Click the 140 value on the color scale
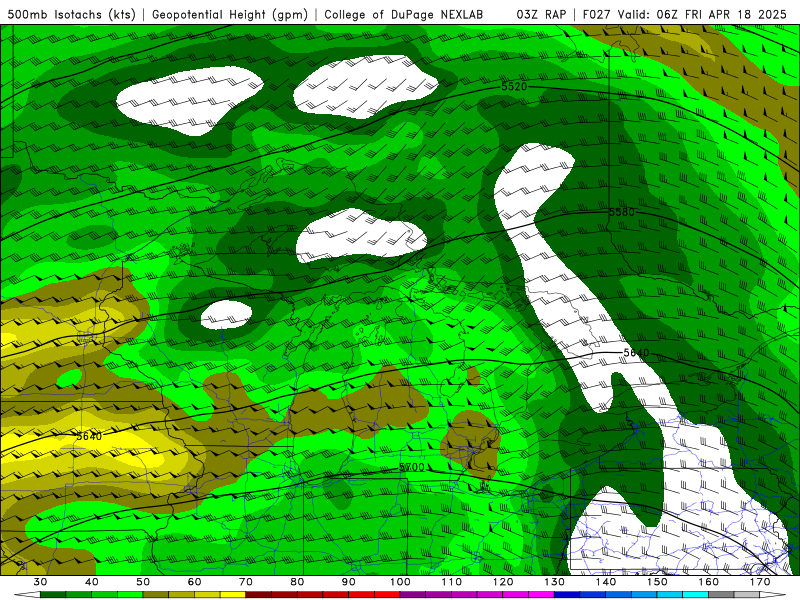 point(606,582)
